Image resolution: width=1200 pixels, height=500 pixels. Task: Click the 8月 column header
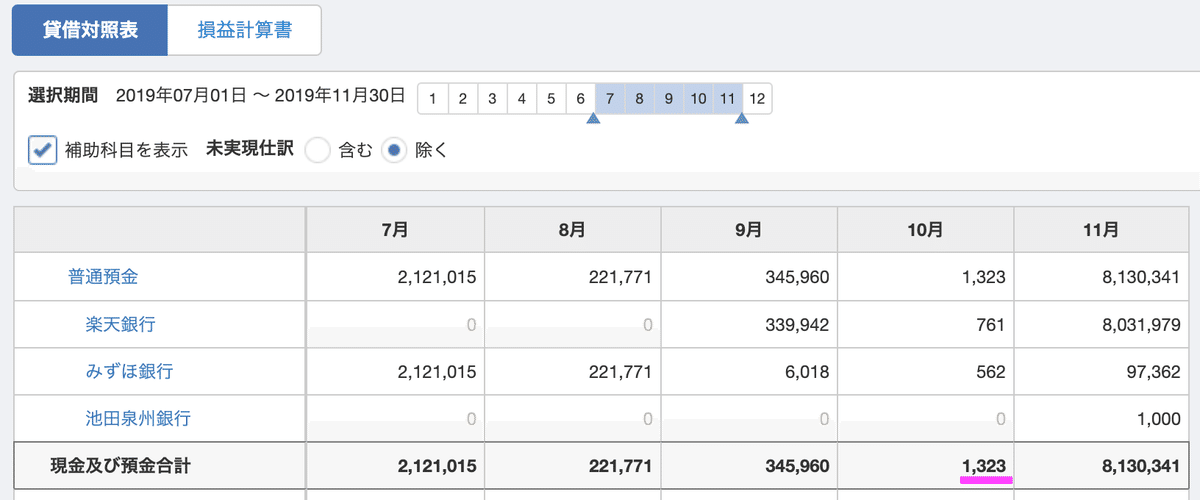click(572, 230)
